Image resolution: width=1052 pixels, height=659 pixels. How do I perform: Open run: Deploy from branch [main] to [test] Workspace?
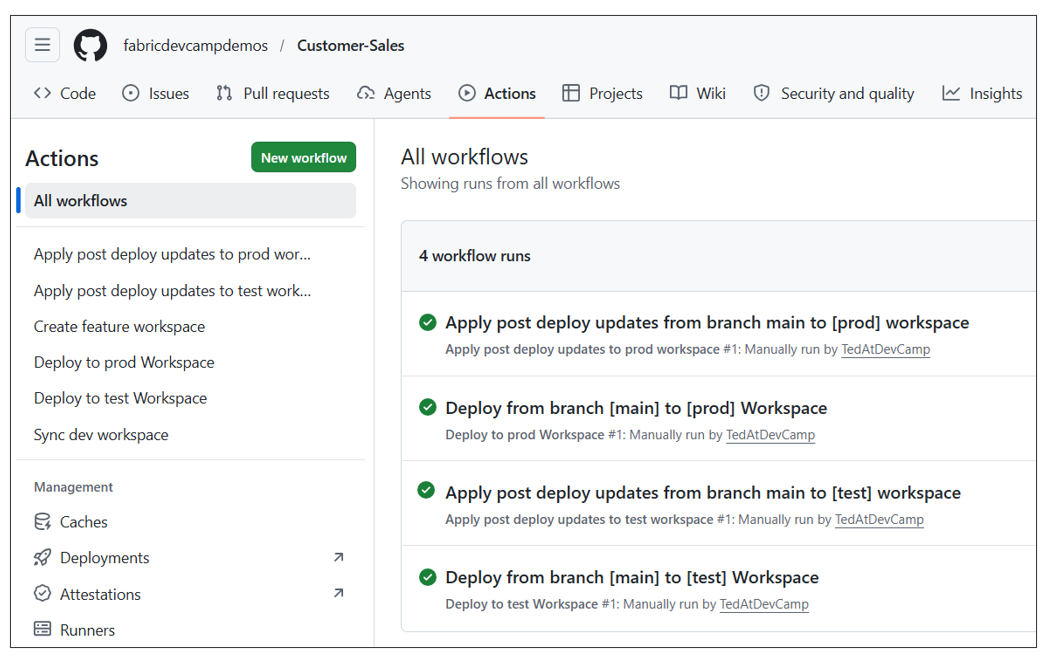[632, 577]
